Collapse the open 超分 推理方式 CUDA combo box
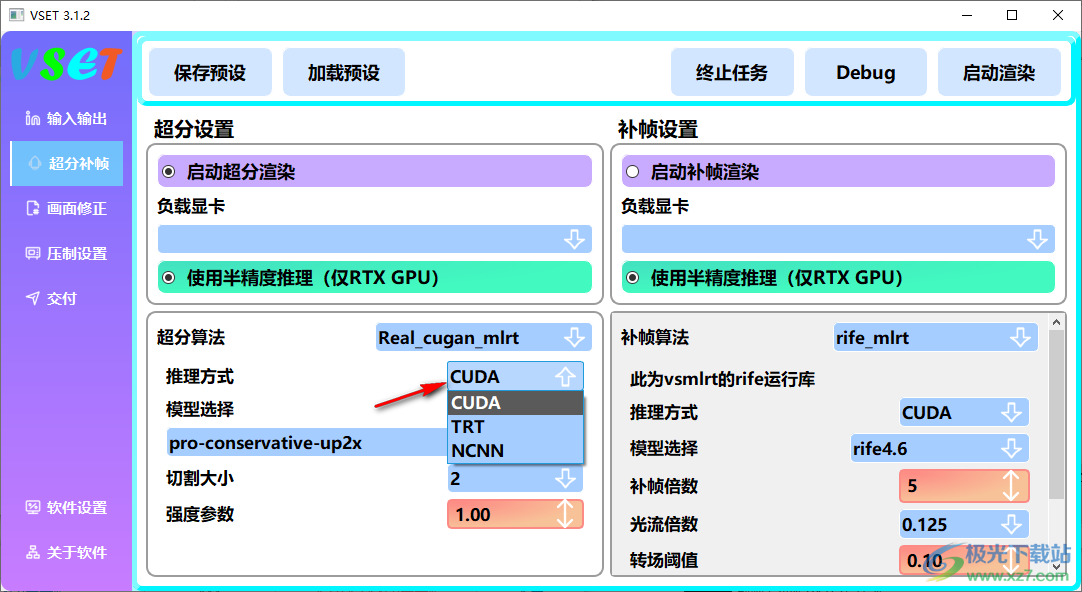 point(515,377)
